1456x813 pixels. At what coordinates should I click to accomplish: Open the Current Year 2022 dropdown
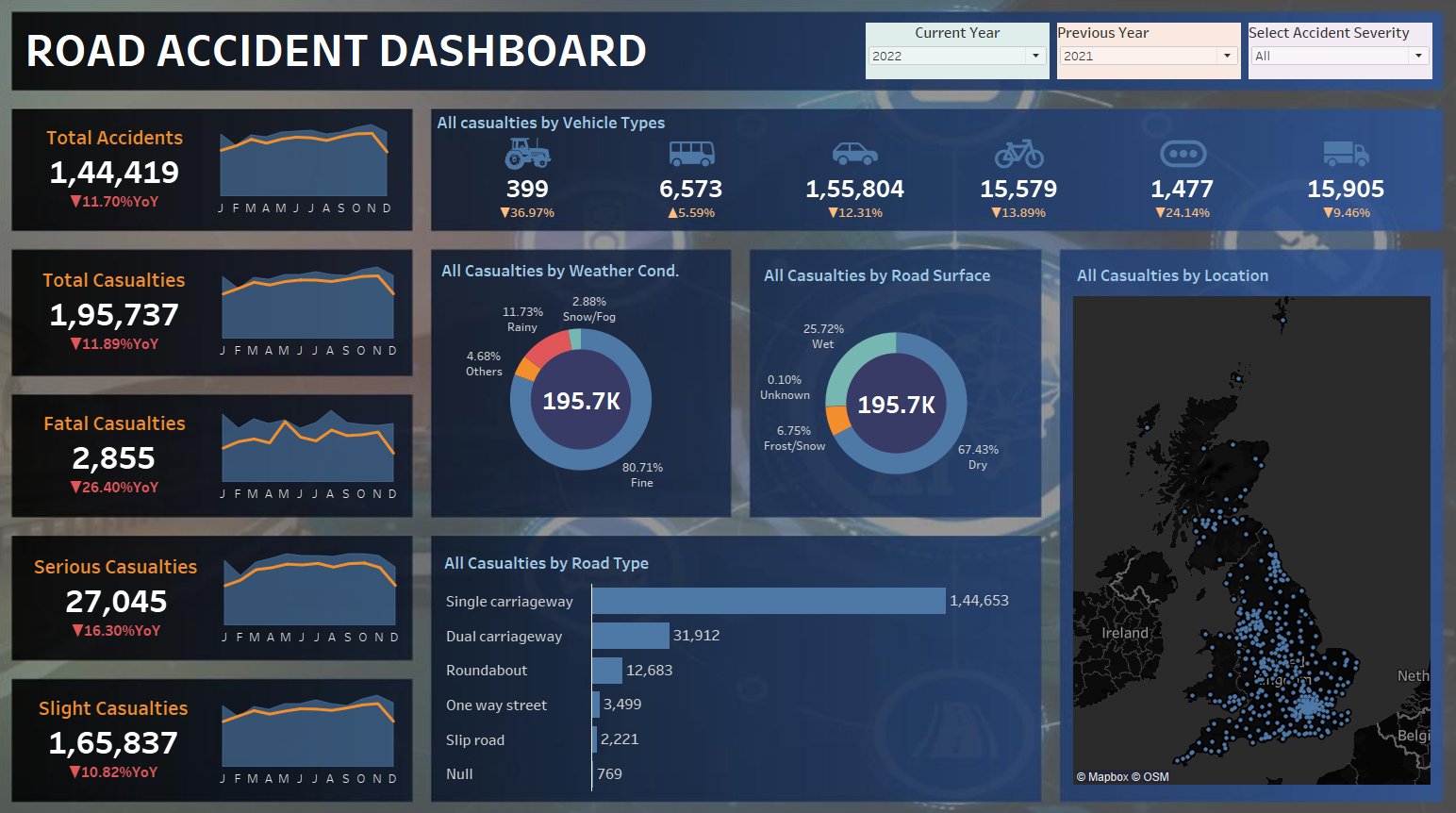(957, 56)
